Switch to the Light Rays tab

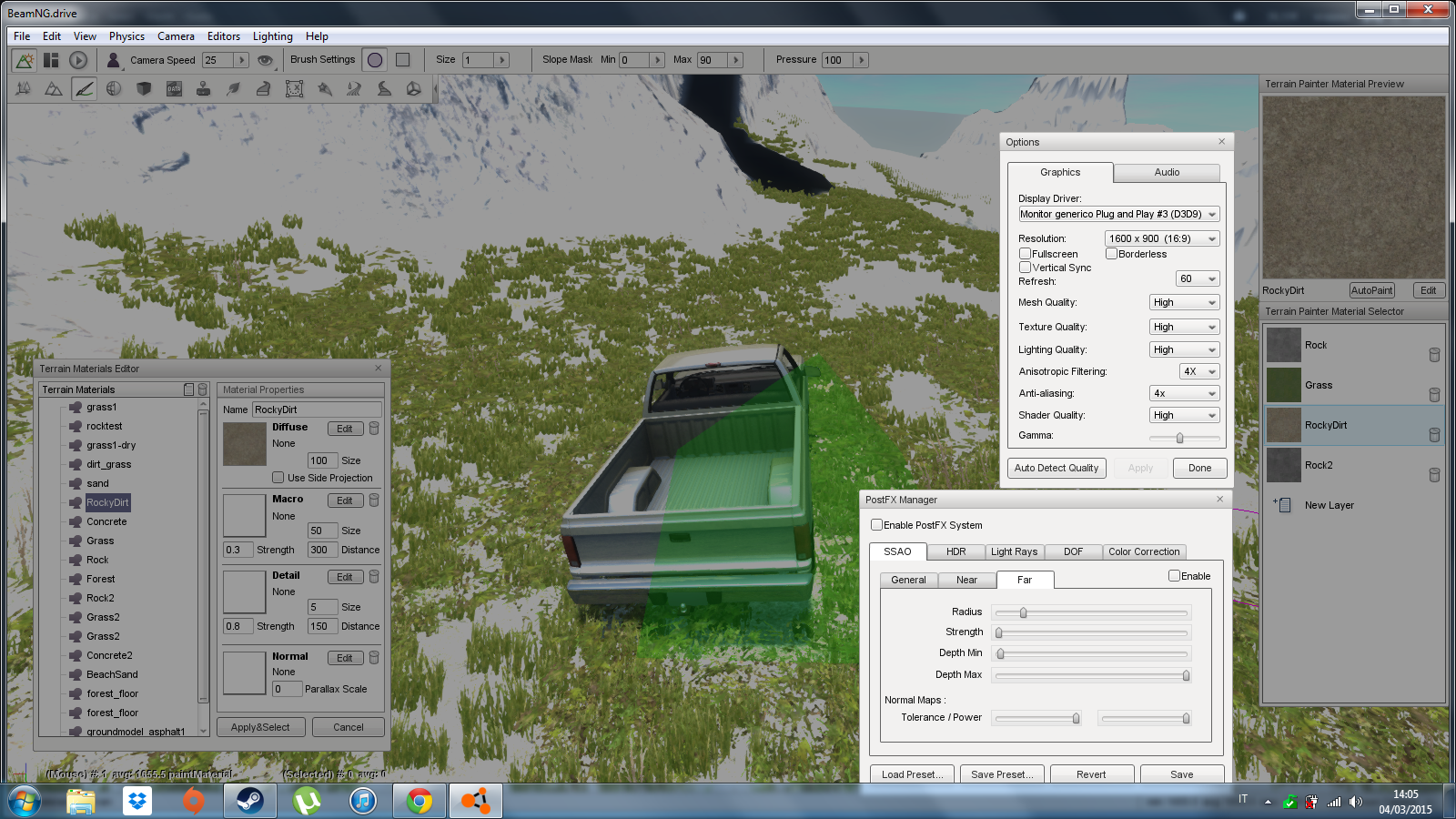[1014, 551]
